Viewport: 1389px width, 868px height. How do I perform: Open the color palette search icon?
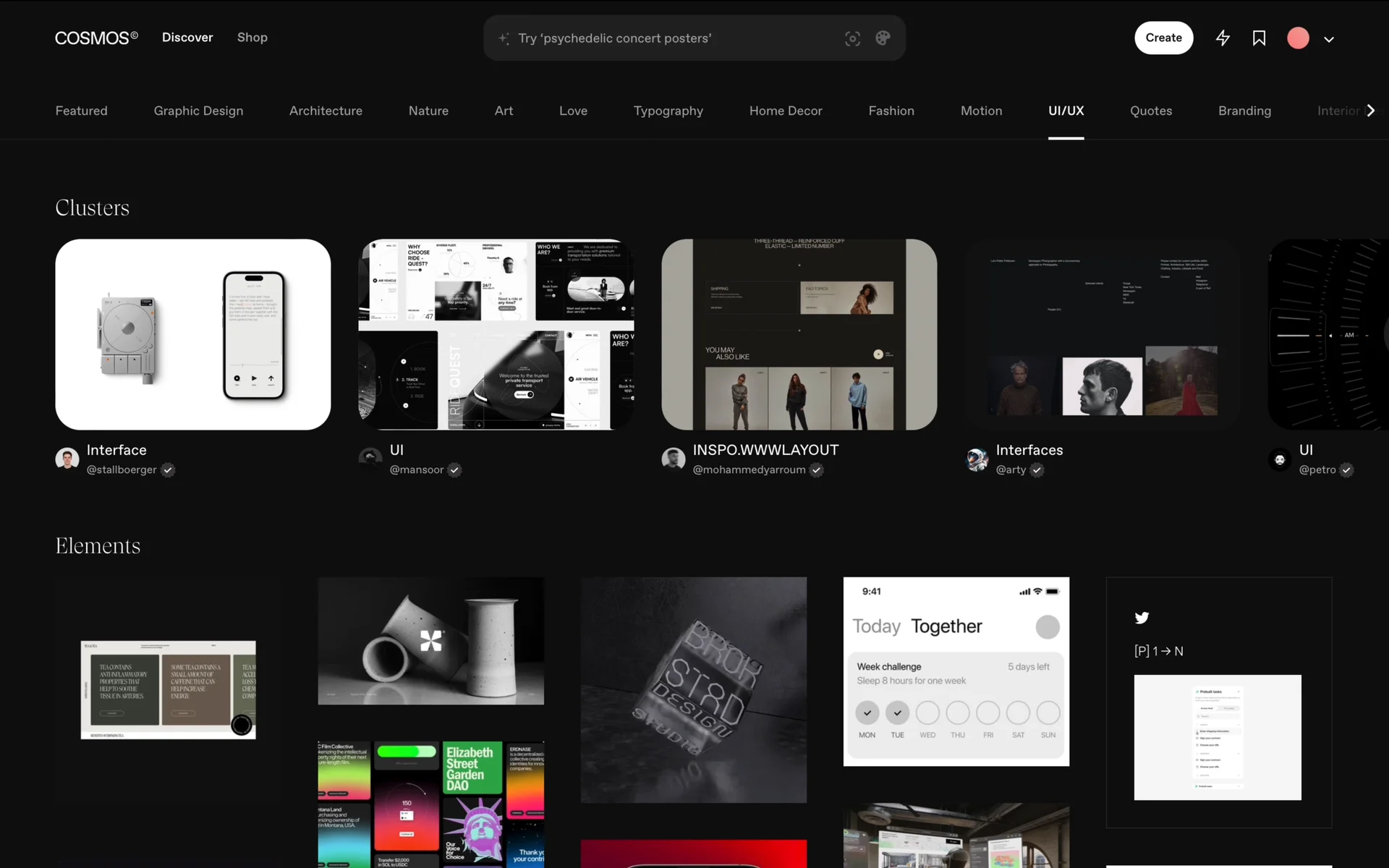[x=883, y=38]
